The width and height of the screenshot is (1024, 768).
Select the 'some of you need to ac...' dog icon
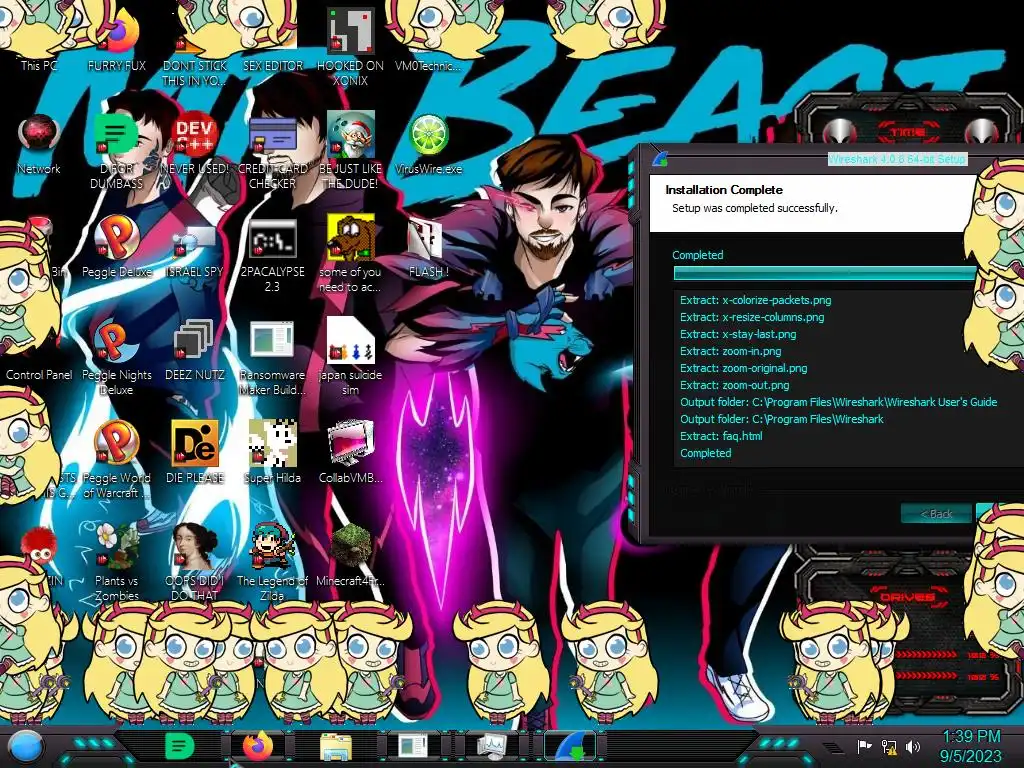pos(351,255)
